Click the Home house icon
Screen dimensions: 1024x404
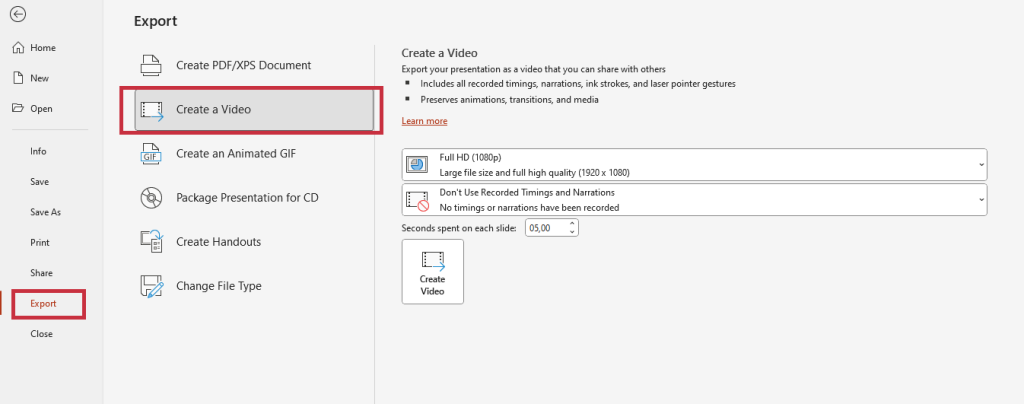[x=17, y=48]
